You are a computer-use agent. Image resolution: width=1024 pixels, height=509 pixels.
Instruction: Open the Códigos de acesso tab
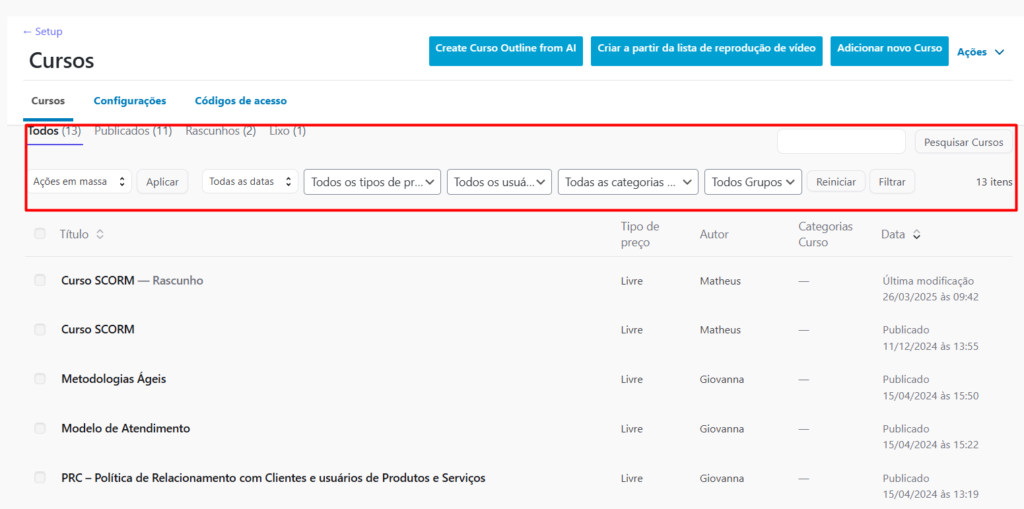[x=240, y=101]
